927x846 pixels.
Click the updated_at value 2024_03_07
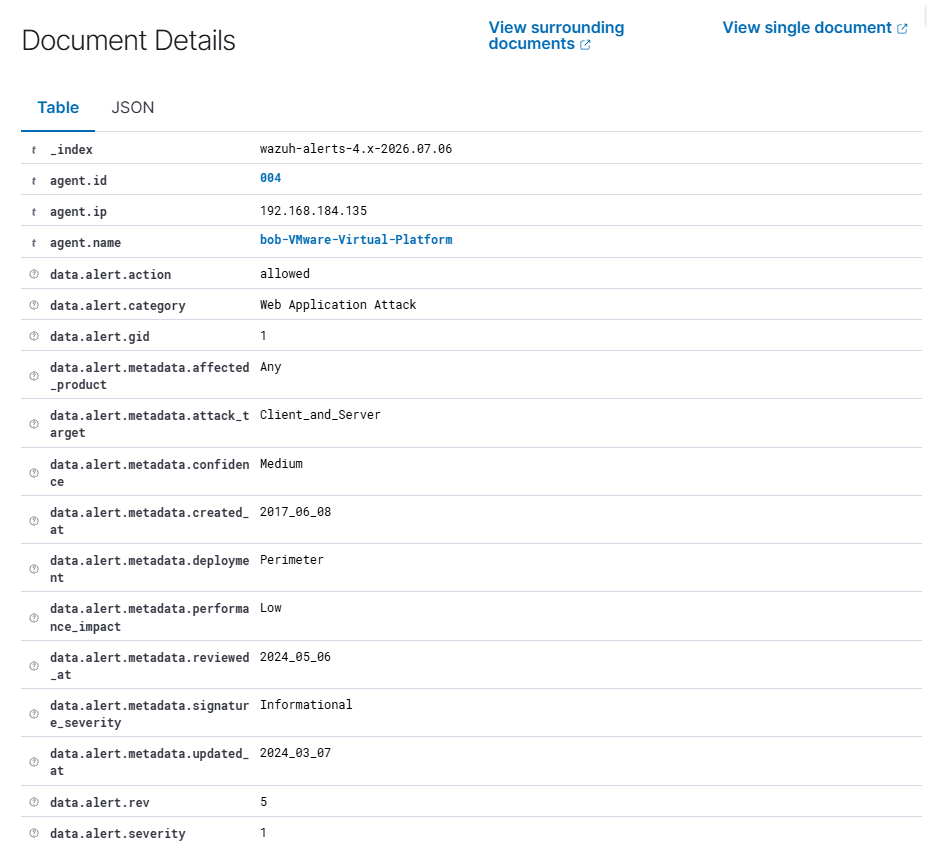pyautogui.click(x=296, y=753)
